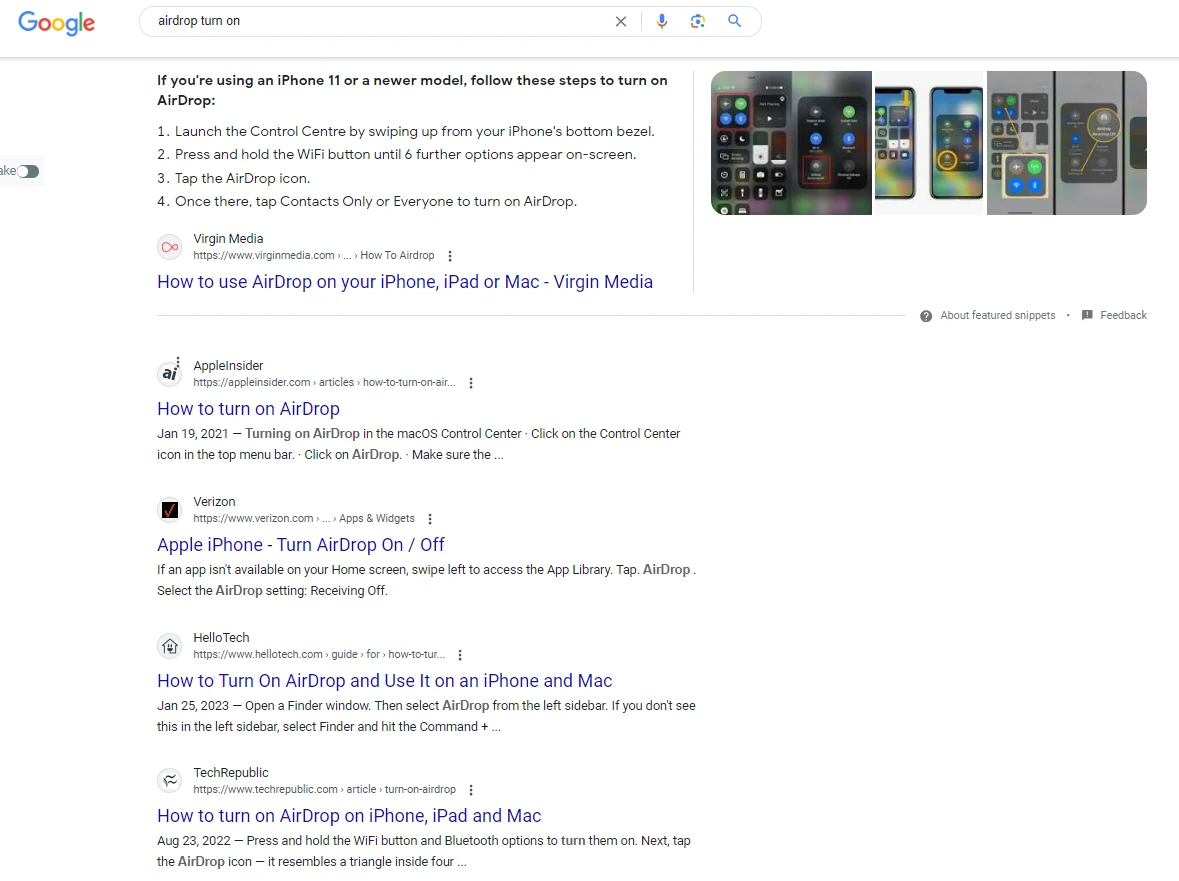The height and width of the screenshot is (881, 1179).
Task: Open the three-dot menu beside AppleInsider URL
Action: [x=471, y=383]
